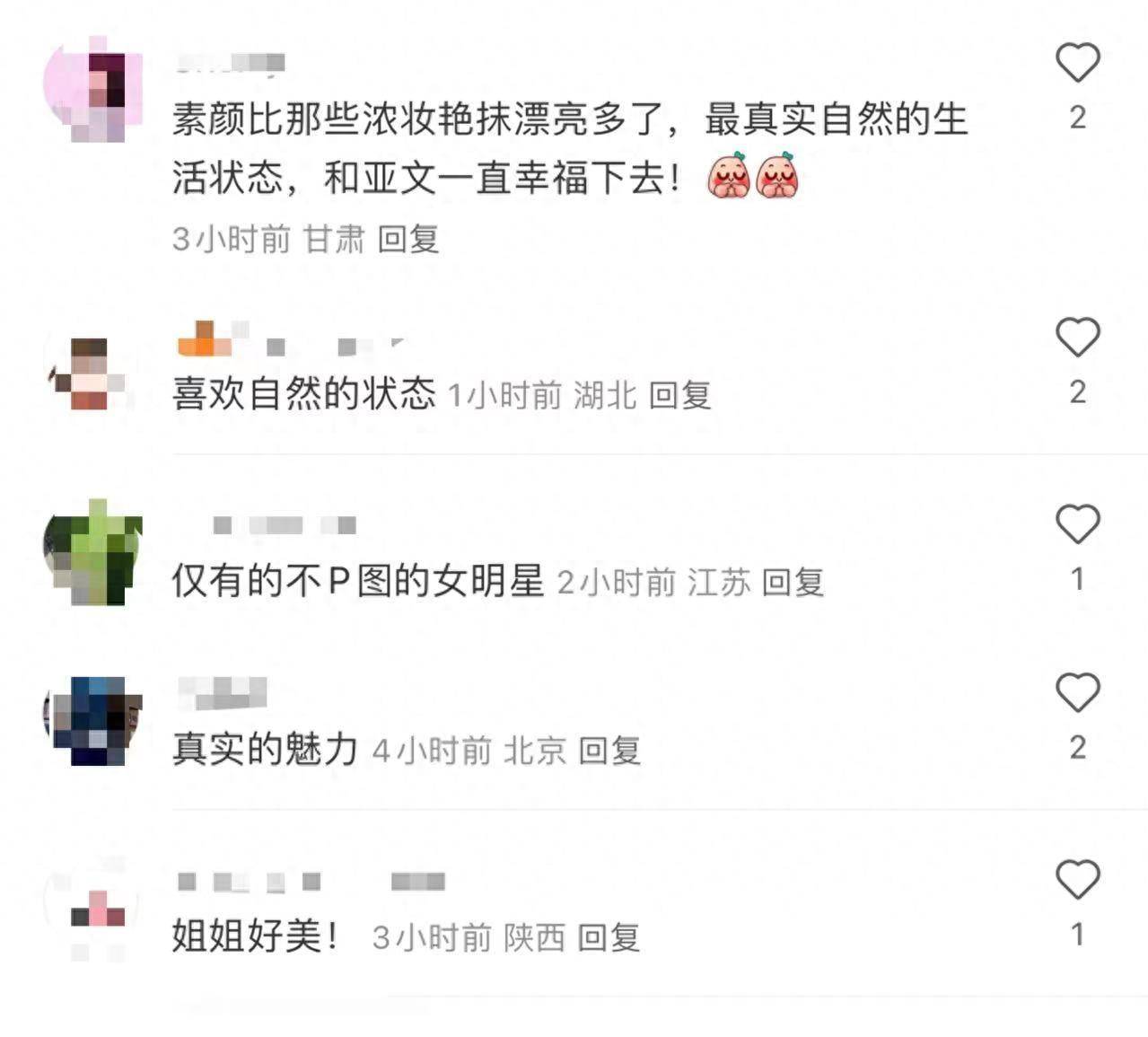The width and height of the screenshot is (1148, 1037).
Task: Open username above 姐姐好美 comment
Action: [x=311, y=882]
